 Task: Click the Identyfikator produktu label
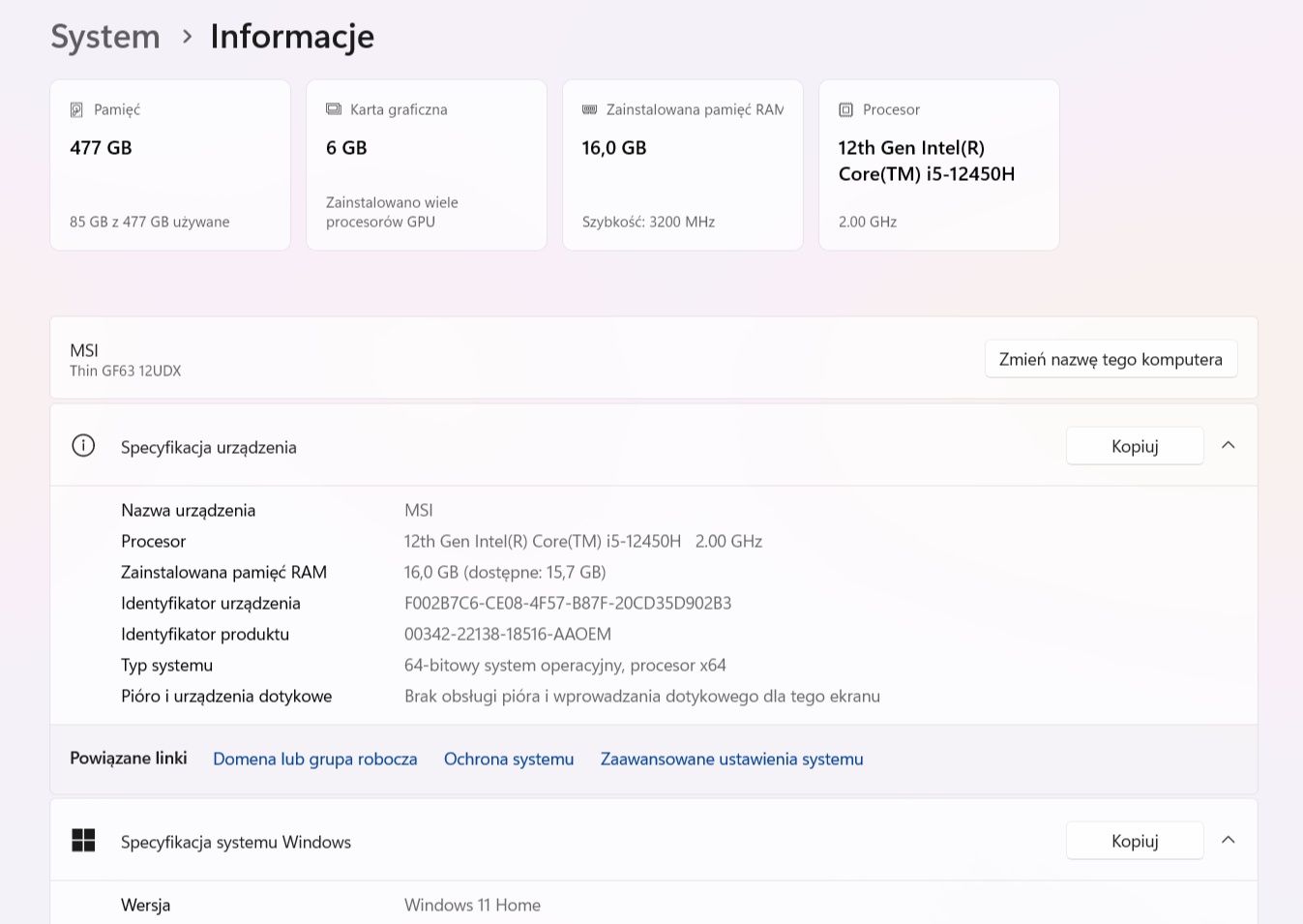pos(205,635)
